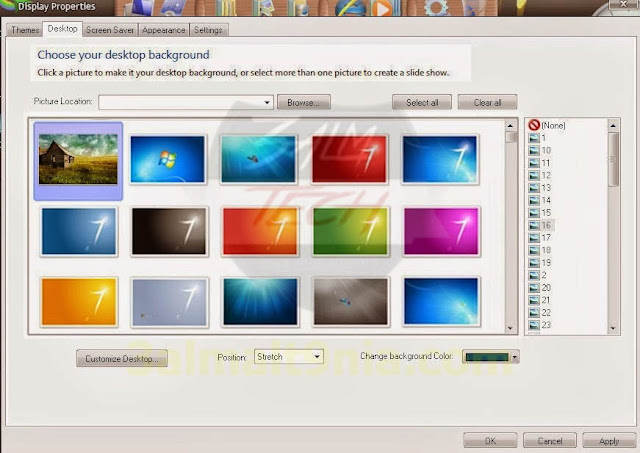Choose the yellow-orange Windows 7 wallpaper

click(x=79, y=302)
